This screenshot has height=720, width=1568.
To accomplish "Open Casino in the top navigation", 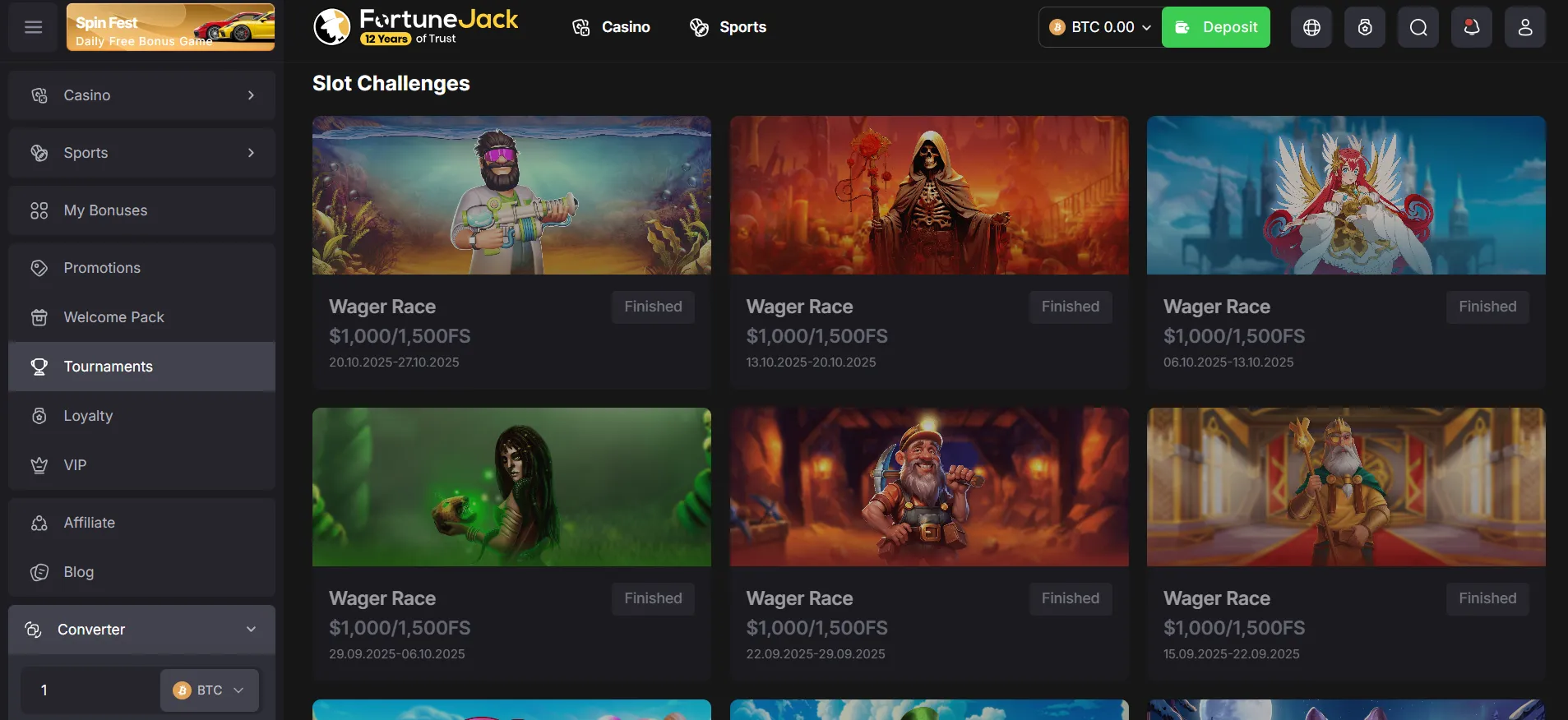I will click(x=611, y=27).
